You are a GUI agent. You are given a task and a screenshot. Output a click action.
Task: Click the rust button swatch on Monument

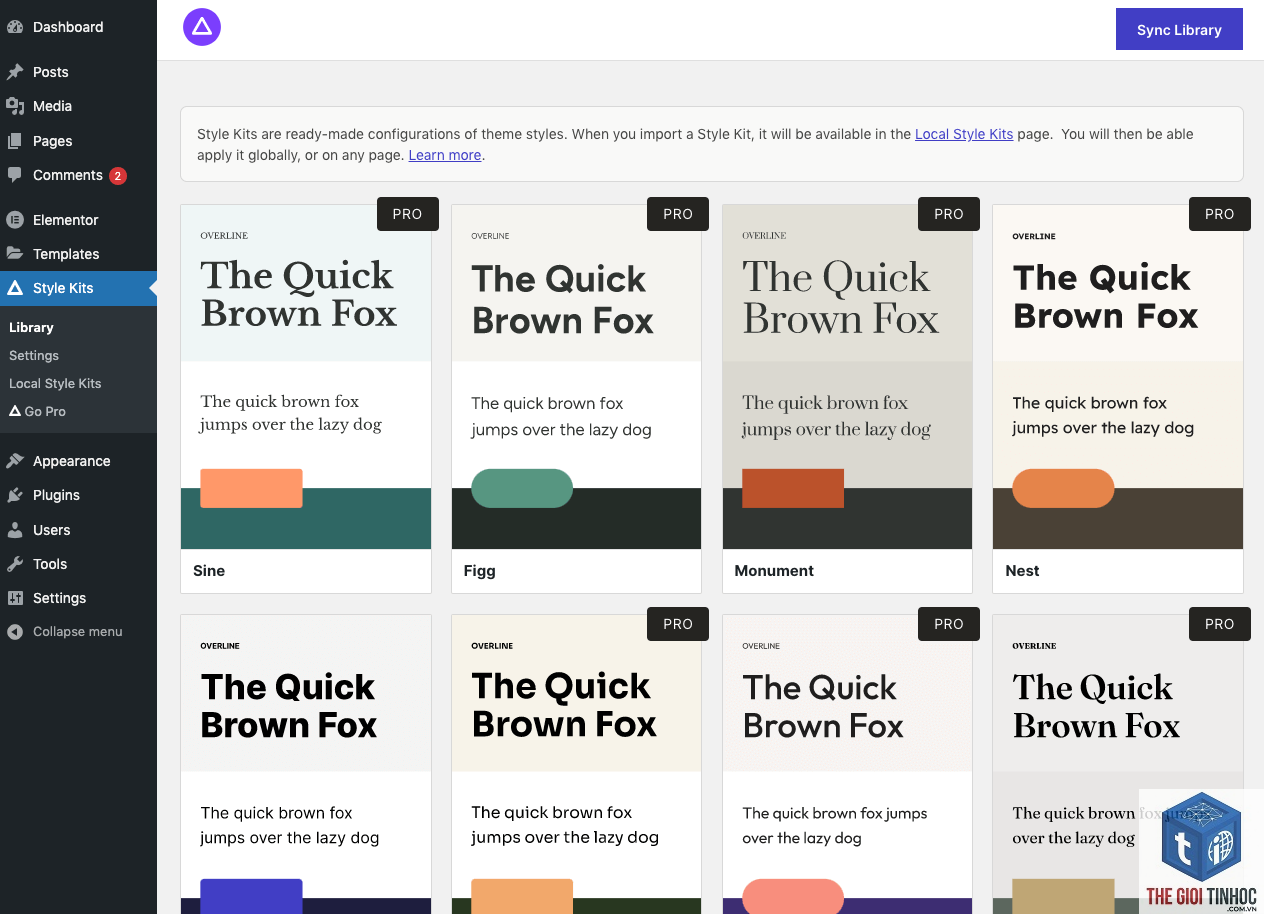[793, 488]
